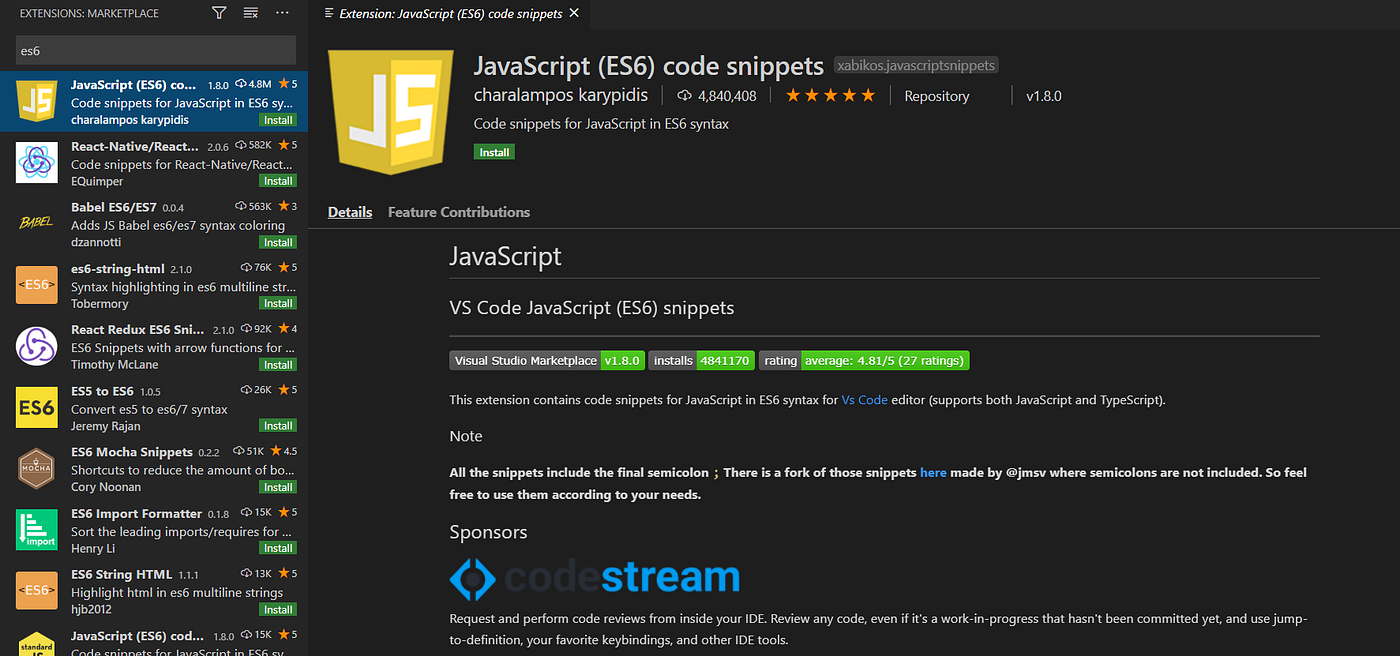The image size is (1400, 656).
Task: Install the extension from the details header
Action: tap(494, 153)
